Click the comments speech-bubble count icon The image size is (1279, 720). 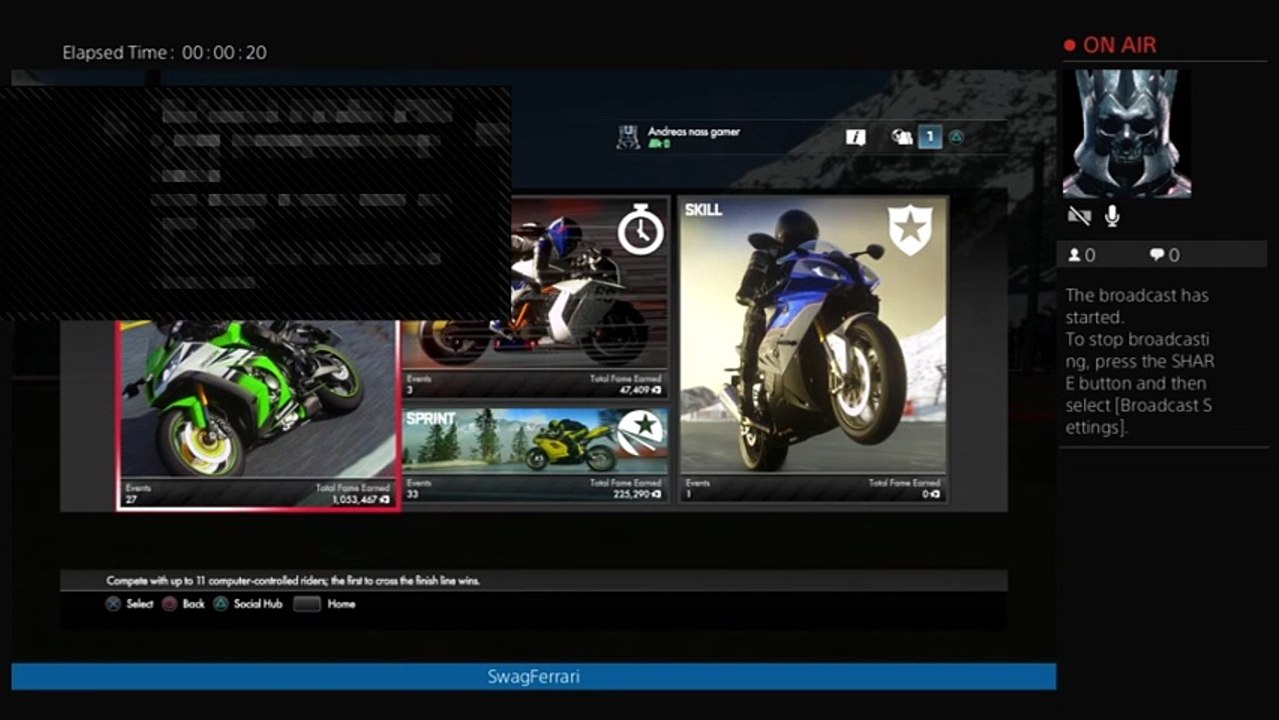[x=1157, y=255]
